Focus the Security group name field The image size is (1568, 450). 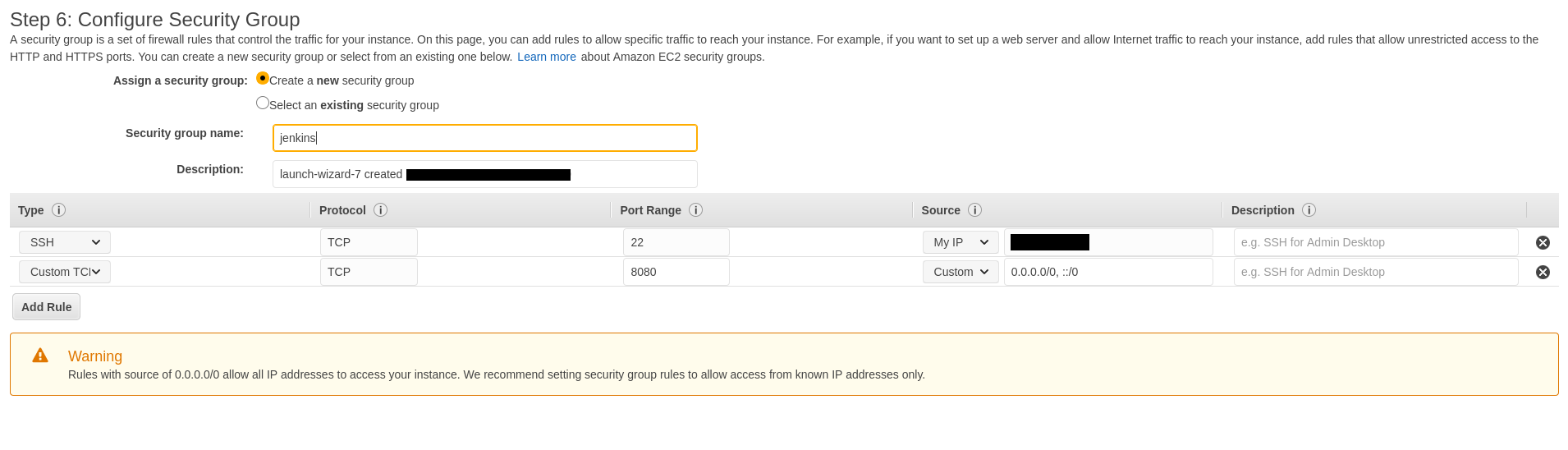pos(484,138)
